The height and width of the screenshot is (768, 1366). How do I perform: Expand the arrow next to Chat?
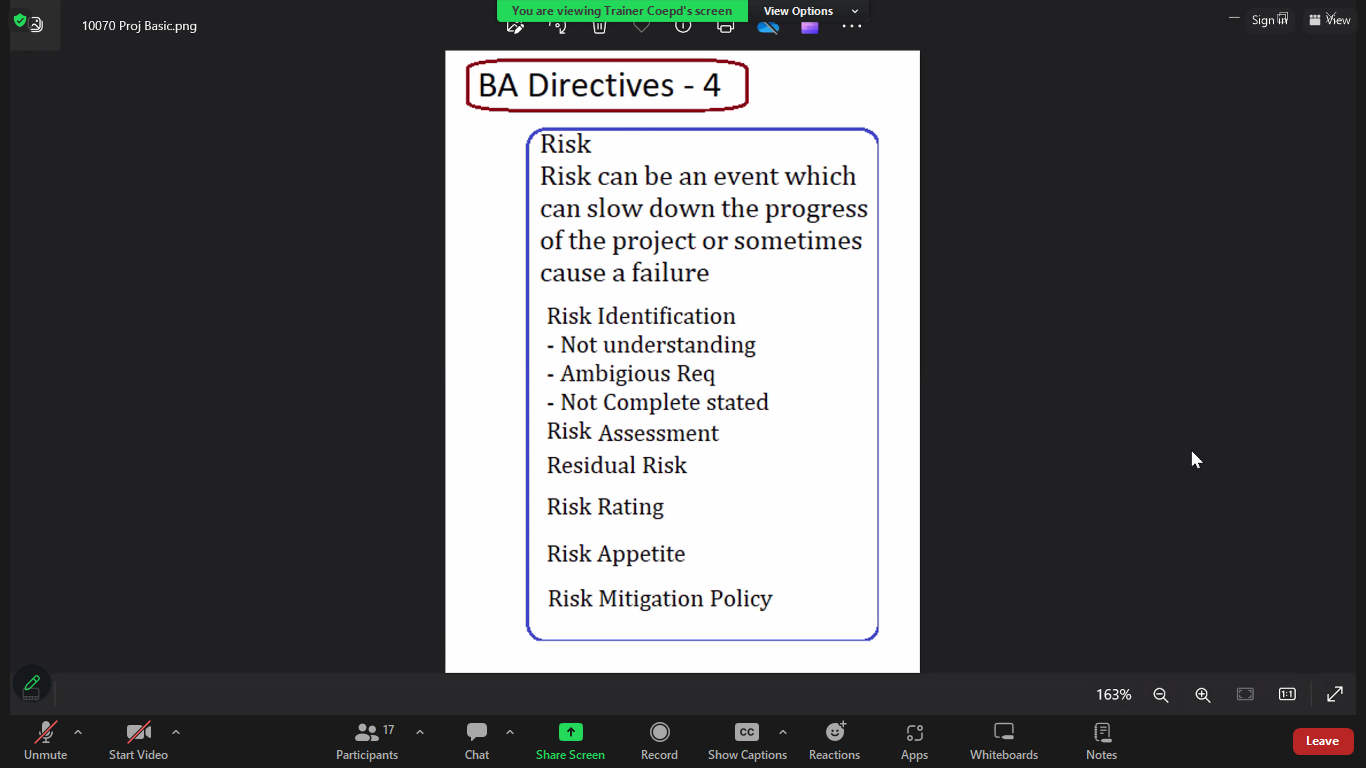click(510, 732)
